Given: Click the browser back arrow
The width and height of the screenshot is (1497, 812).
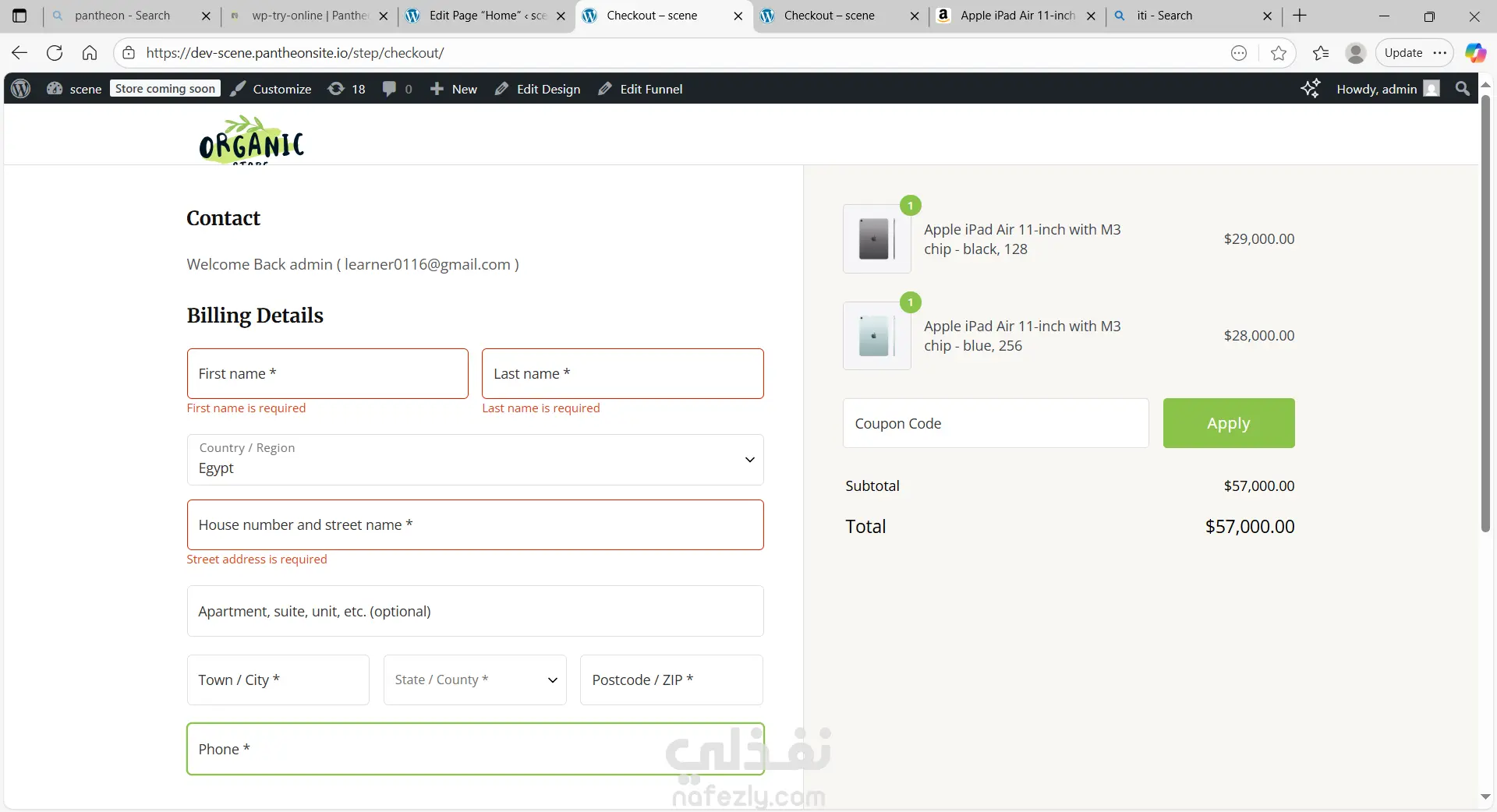Looking at the screenshot, I should pyautogui.click(x=19, y=53).
